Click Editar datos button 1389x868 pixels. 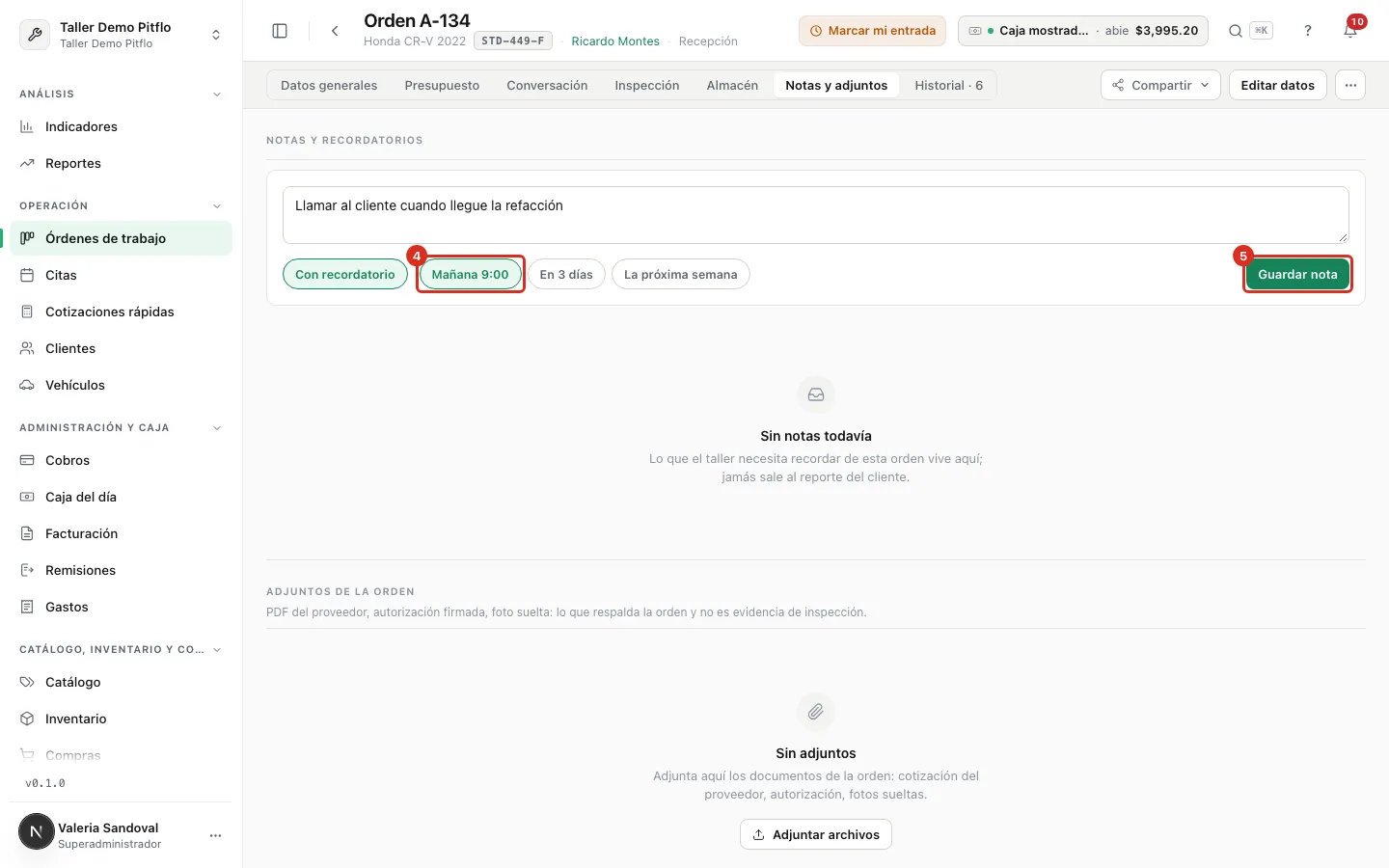pos(1277,85)
